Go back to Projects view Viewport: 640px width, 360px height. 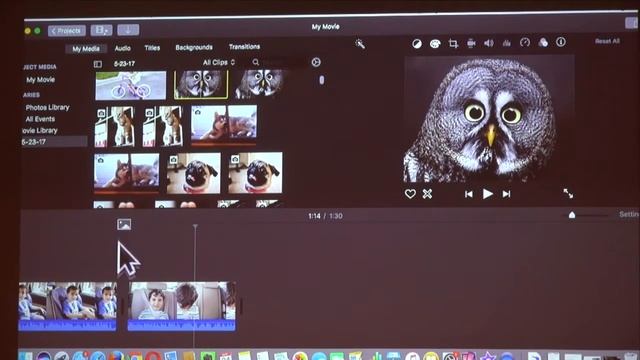pos(67,31)
